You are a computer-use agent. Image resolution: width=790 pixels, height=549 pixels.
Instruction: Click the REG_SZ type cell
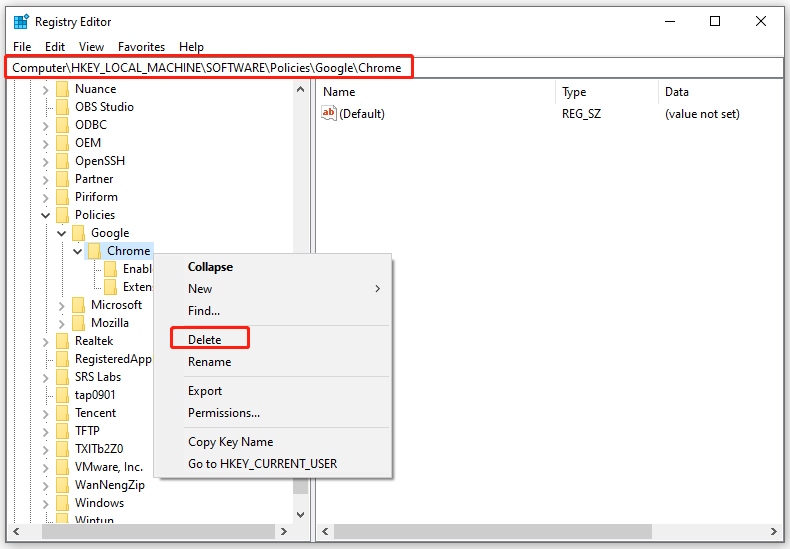point(581,114)
